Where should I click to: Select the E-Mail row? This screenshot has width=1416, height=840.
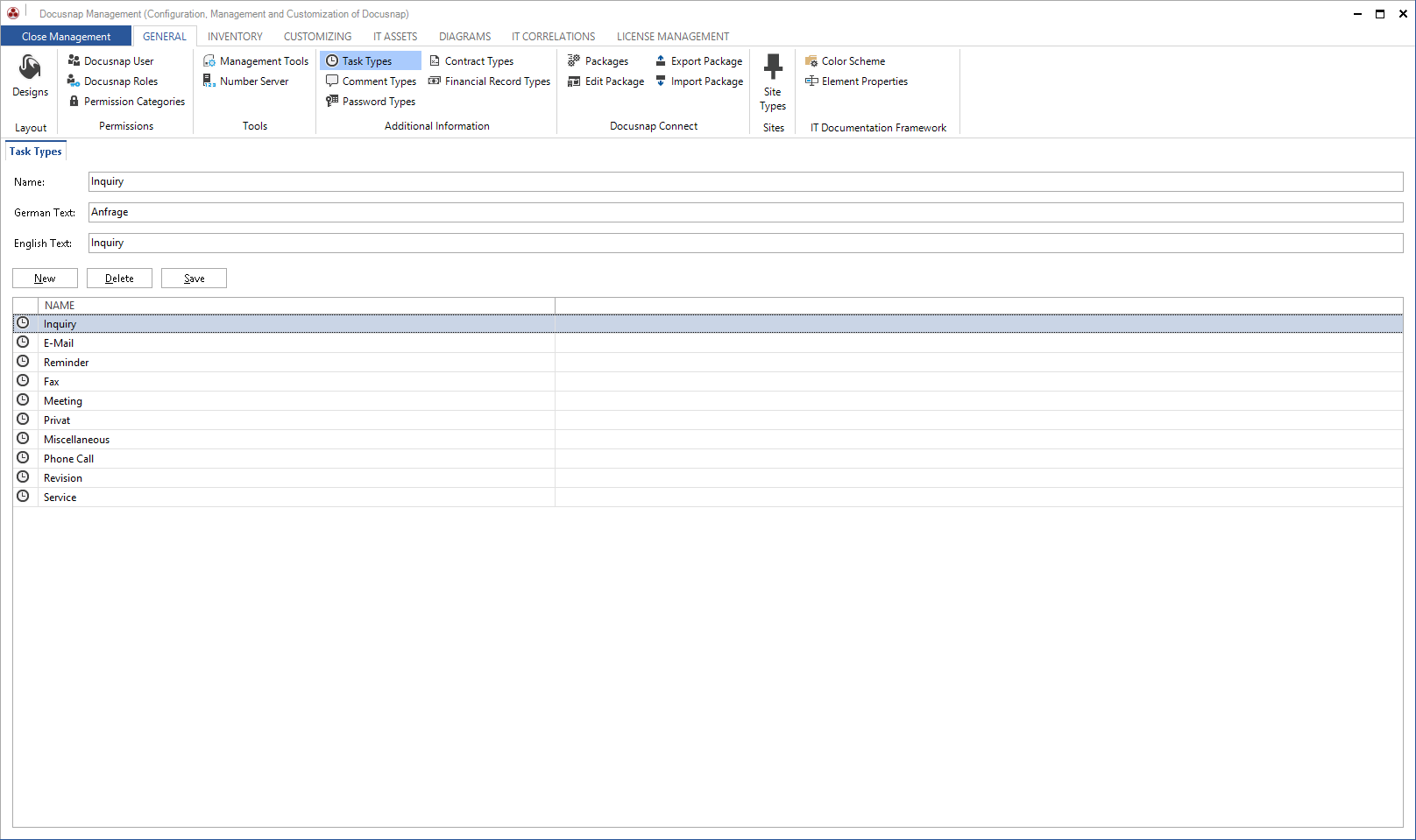(x=708, y=342)
